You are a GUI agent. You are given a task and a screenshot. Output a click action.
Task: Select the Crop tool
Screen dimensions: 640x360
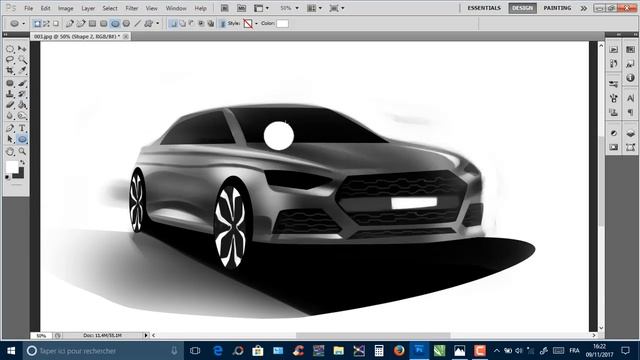point(10,71)
